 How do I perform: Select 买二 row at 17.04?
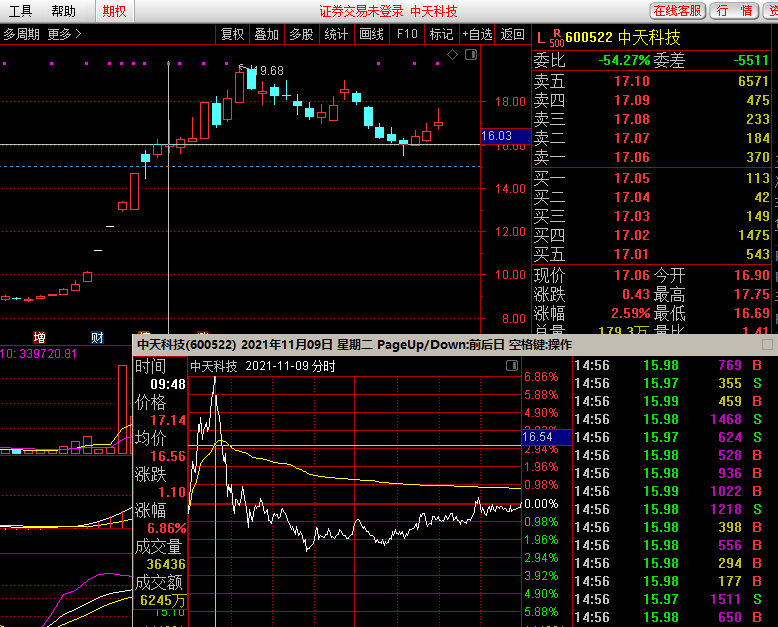[x=651, y=197]
